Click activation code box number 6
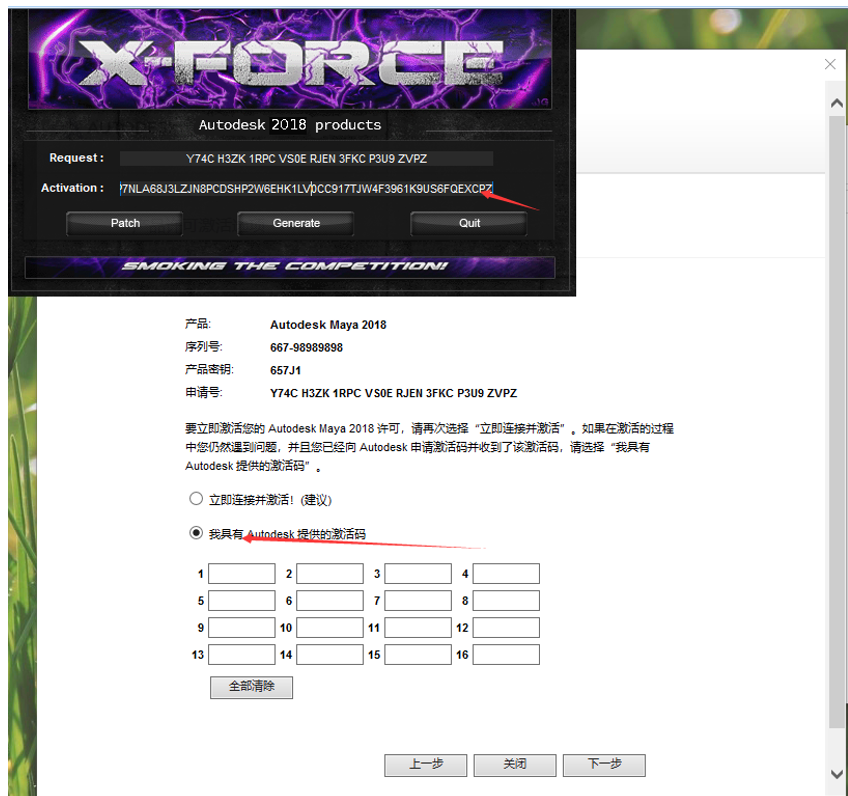848x796 pixels. pyautogui.click(x=330, y=601)
